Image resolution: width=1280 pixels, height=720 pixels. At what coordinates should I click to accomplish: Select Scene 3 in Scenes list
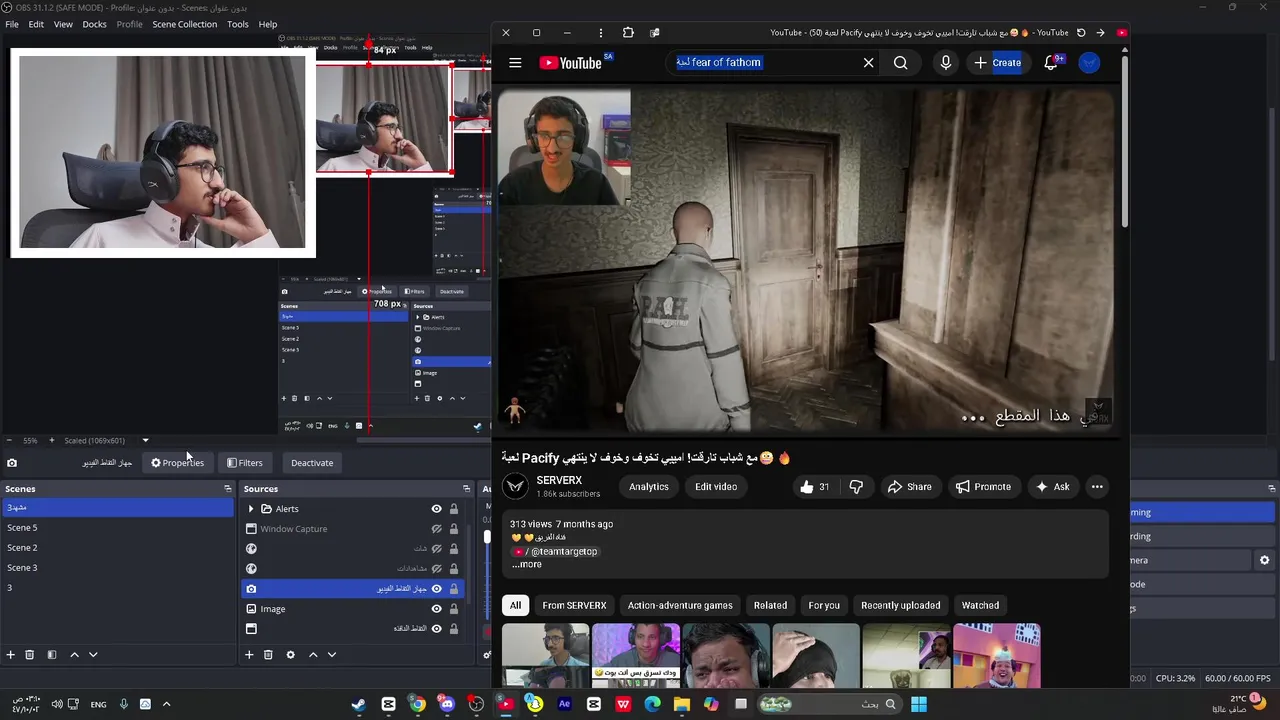(117, 568)
